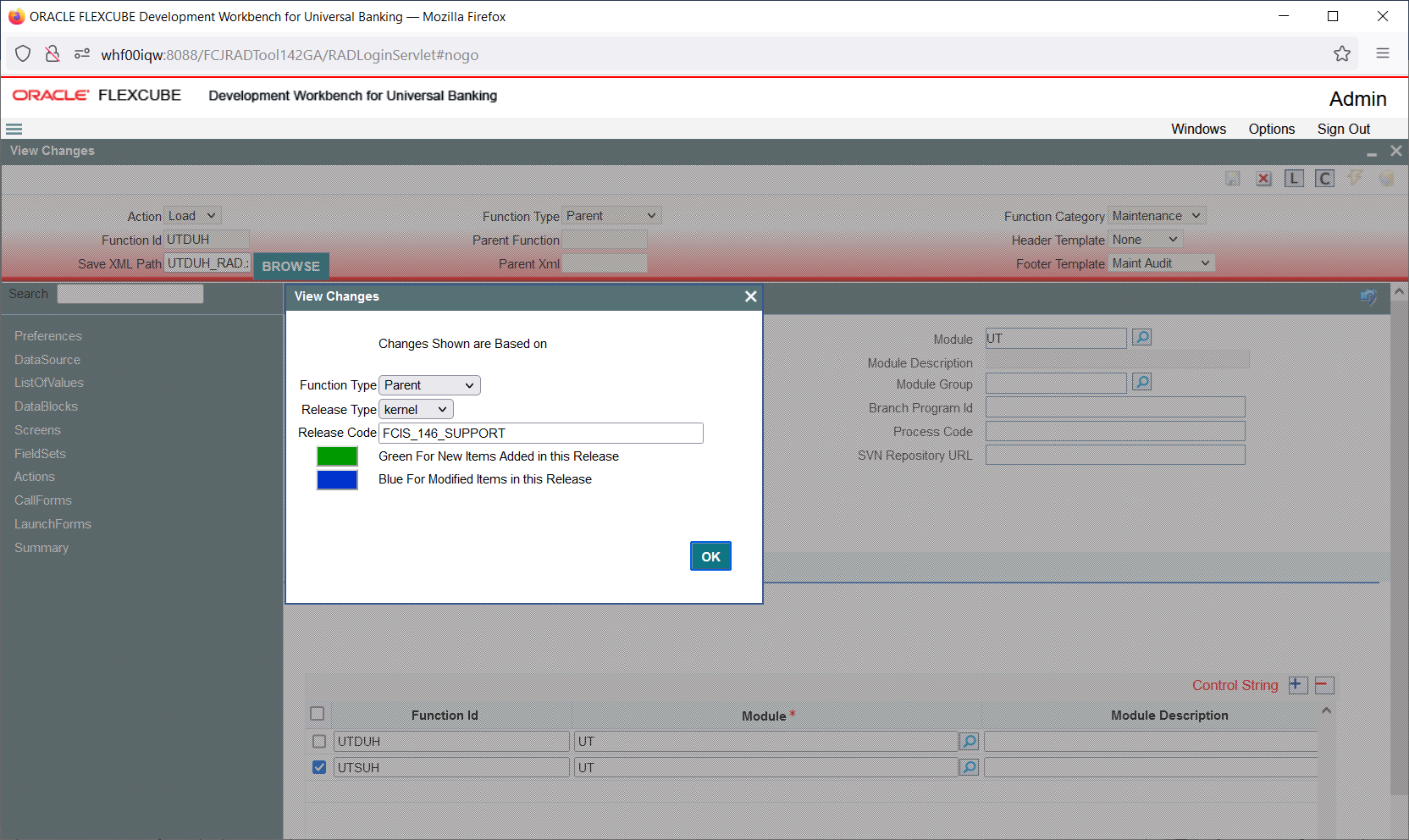Image resolution: width=1409 pixels, height=840 pixels.
Task: Open the hamburger navigation menu below the Oracle logo
Action: pyautogui.click(x=14, y=130)
